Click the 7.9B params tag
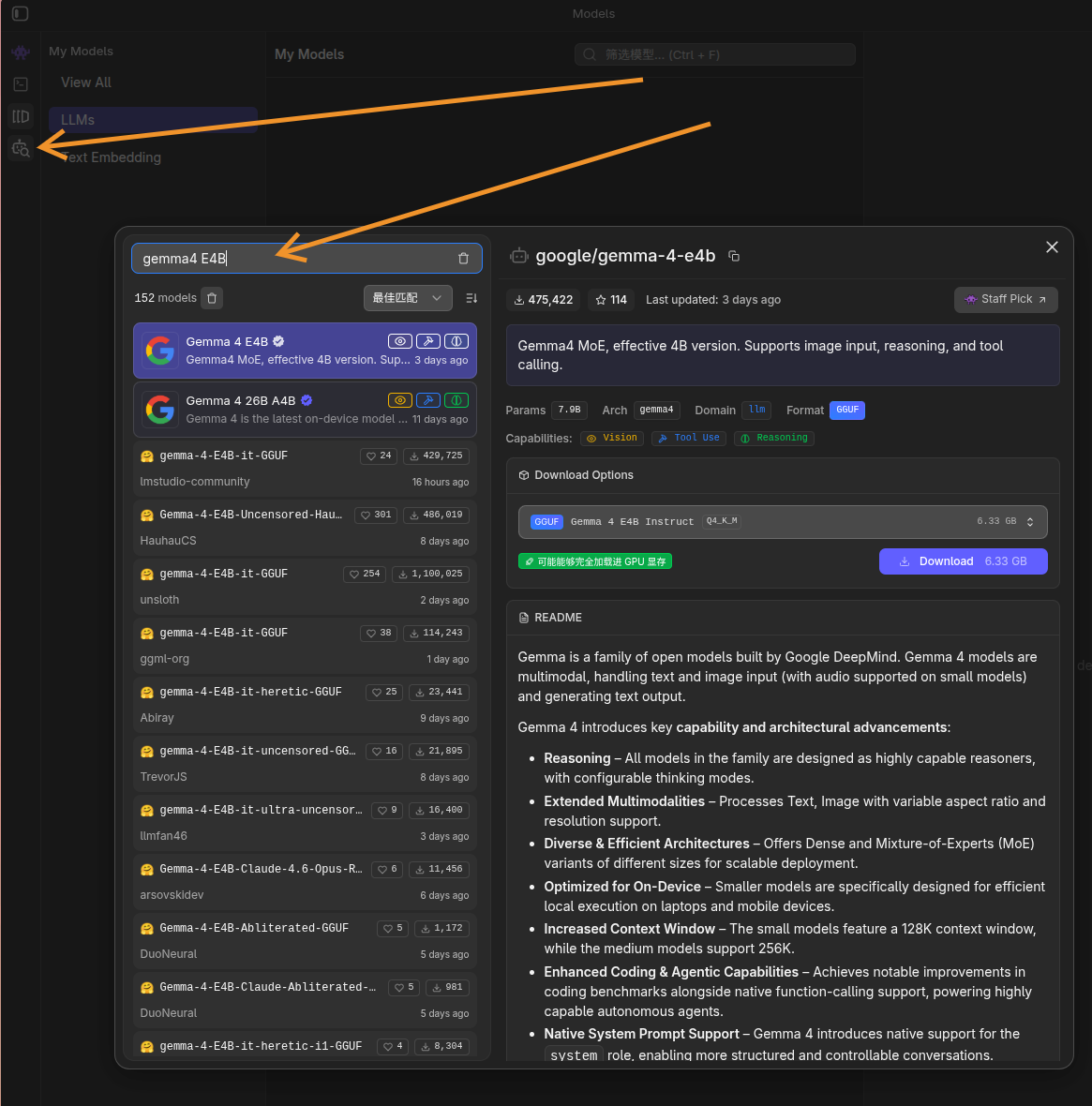The width and height of the screenshot is (1092, 1106). coord(569,410)
